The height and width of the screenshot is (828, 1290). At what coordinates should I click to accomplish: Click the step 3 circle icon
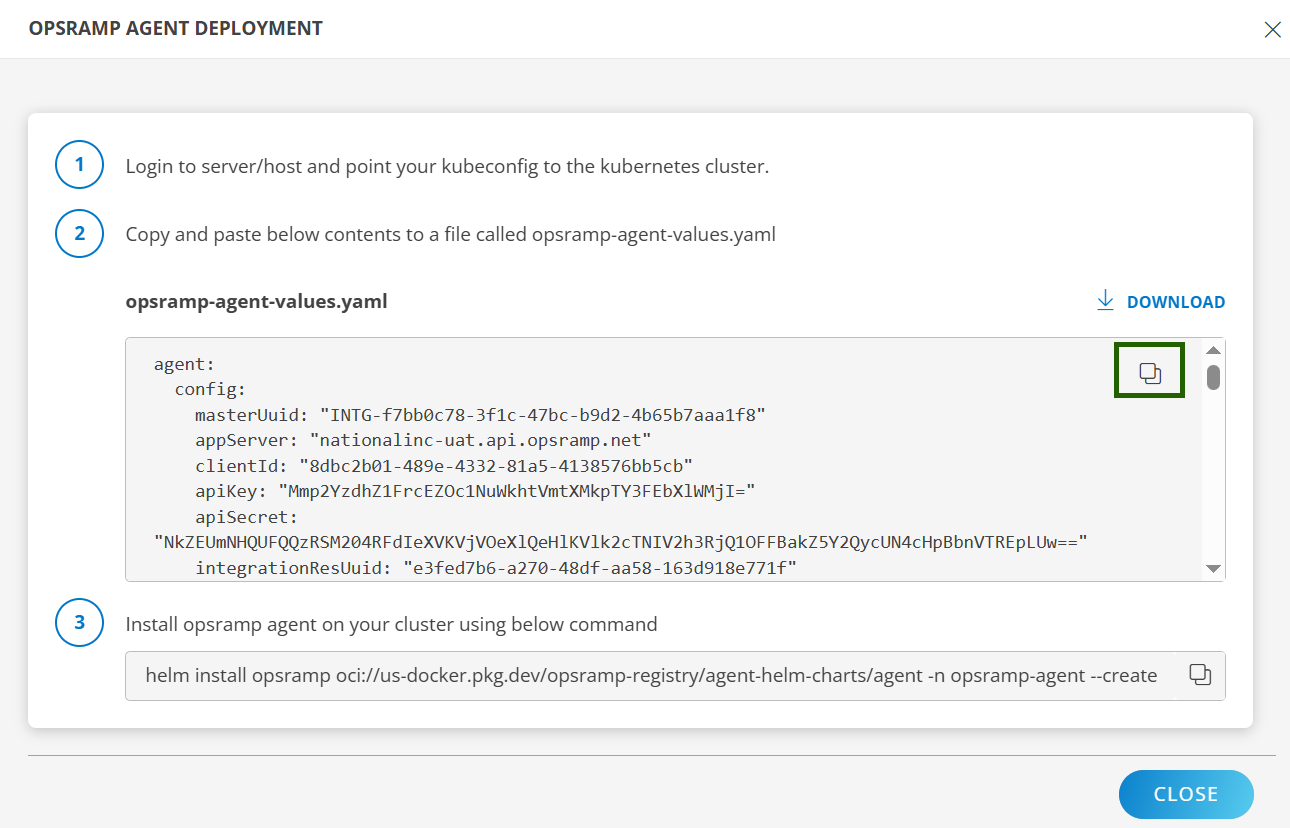click(80, 623)
